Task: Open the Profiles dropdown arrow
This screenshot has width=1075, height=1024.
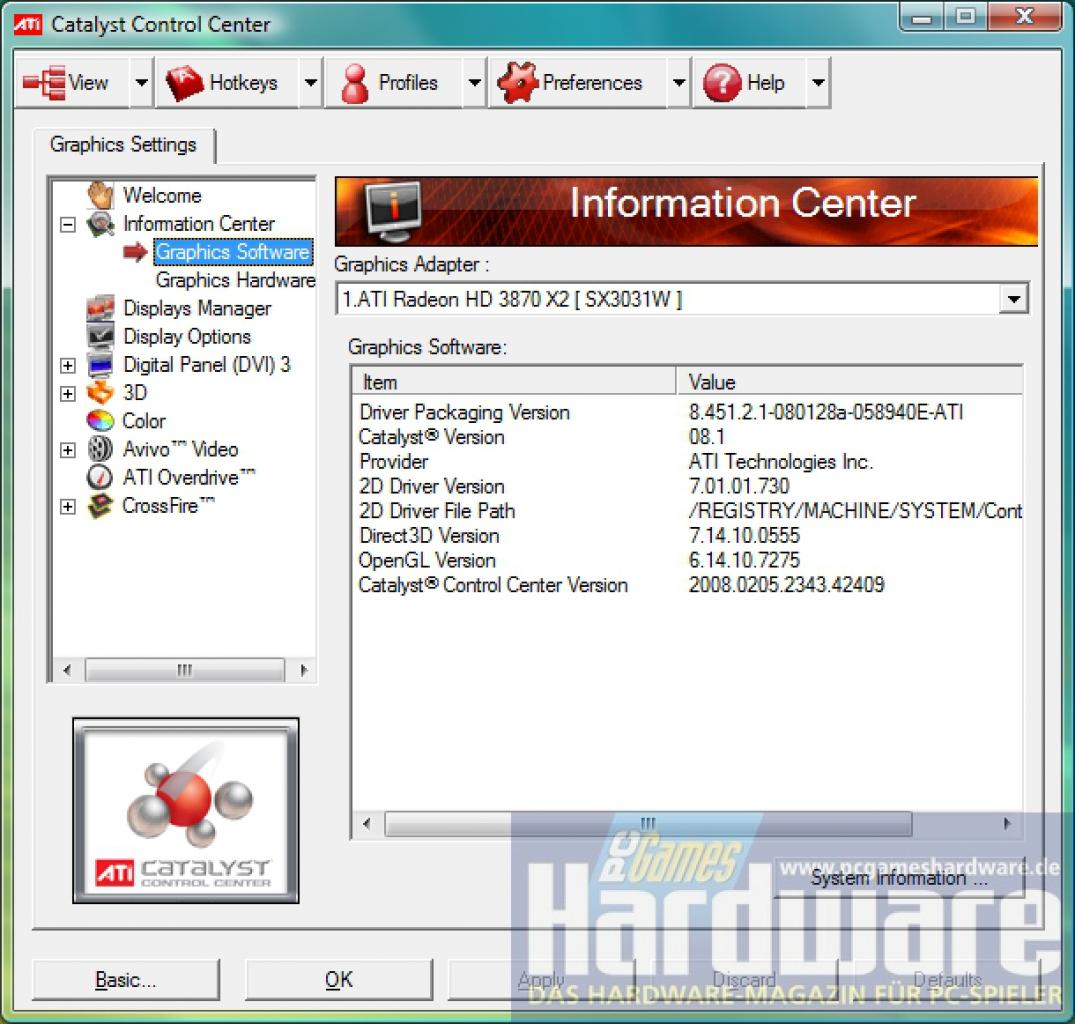Action: point(474,83)
